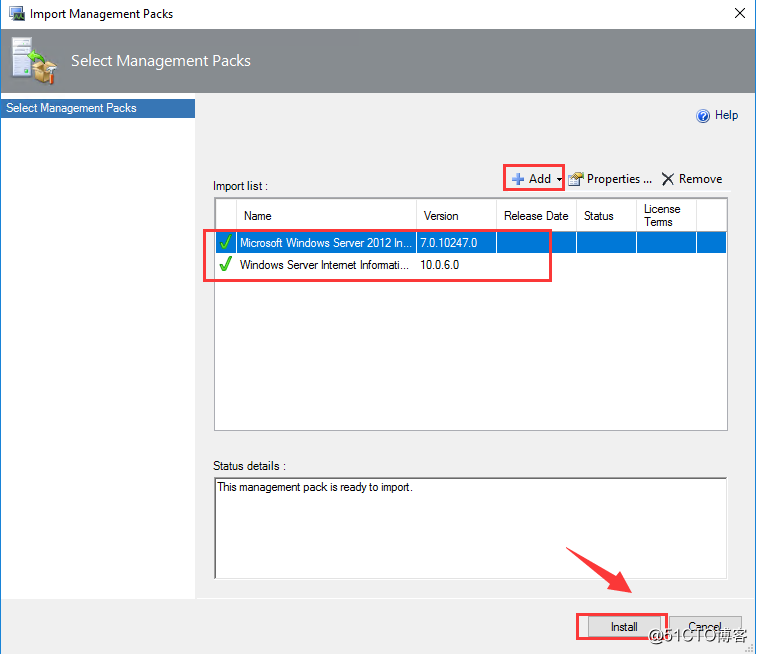Click the blue Help question mark icon
The height and width of the screenshot is (654, 757).
pos(703,116)
